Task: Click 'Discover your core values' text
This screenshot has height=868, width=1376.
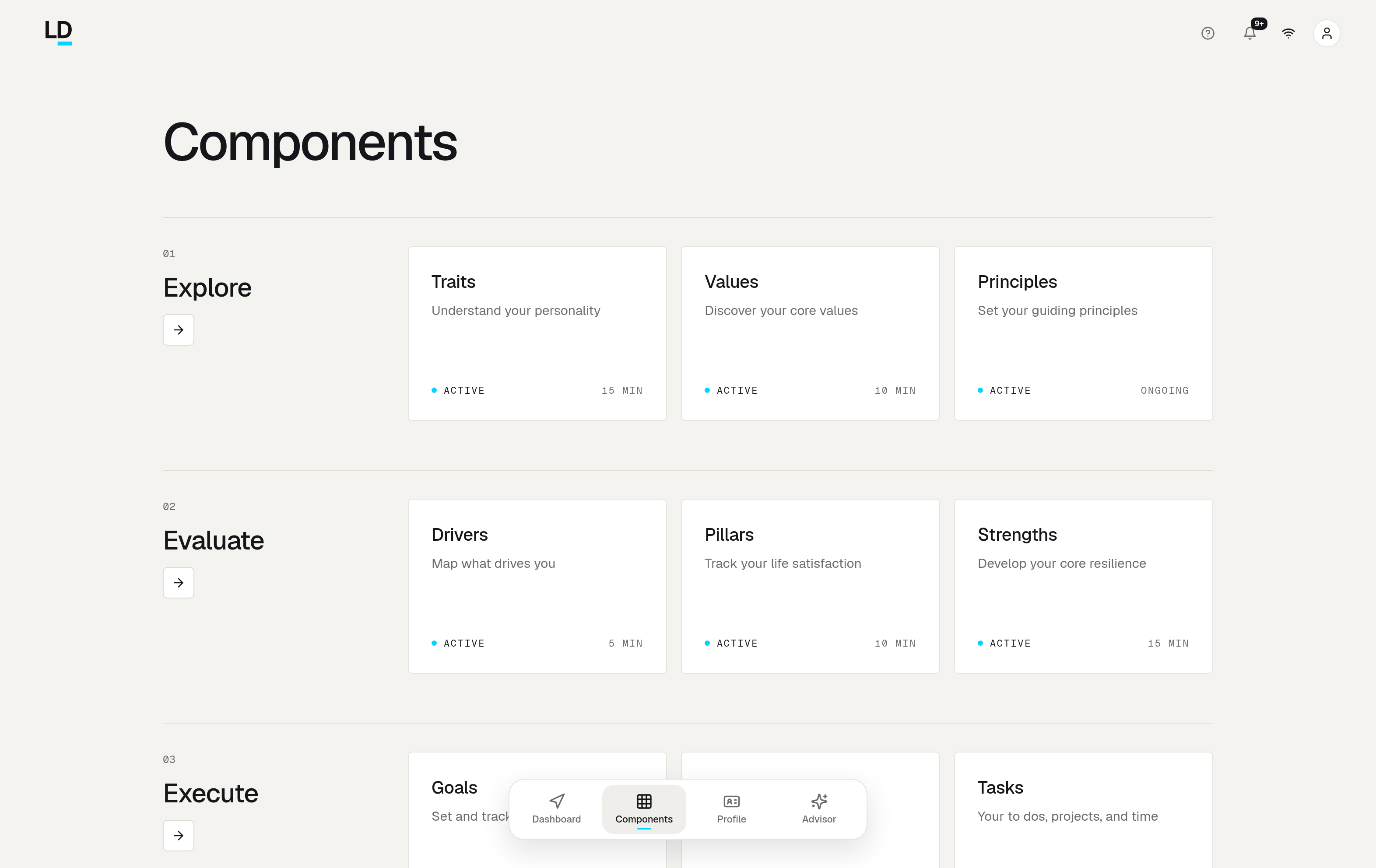Action: [781, 311]
